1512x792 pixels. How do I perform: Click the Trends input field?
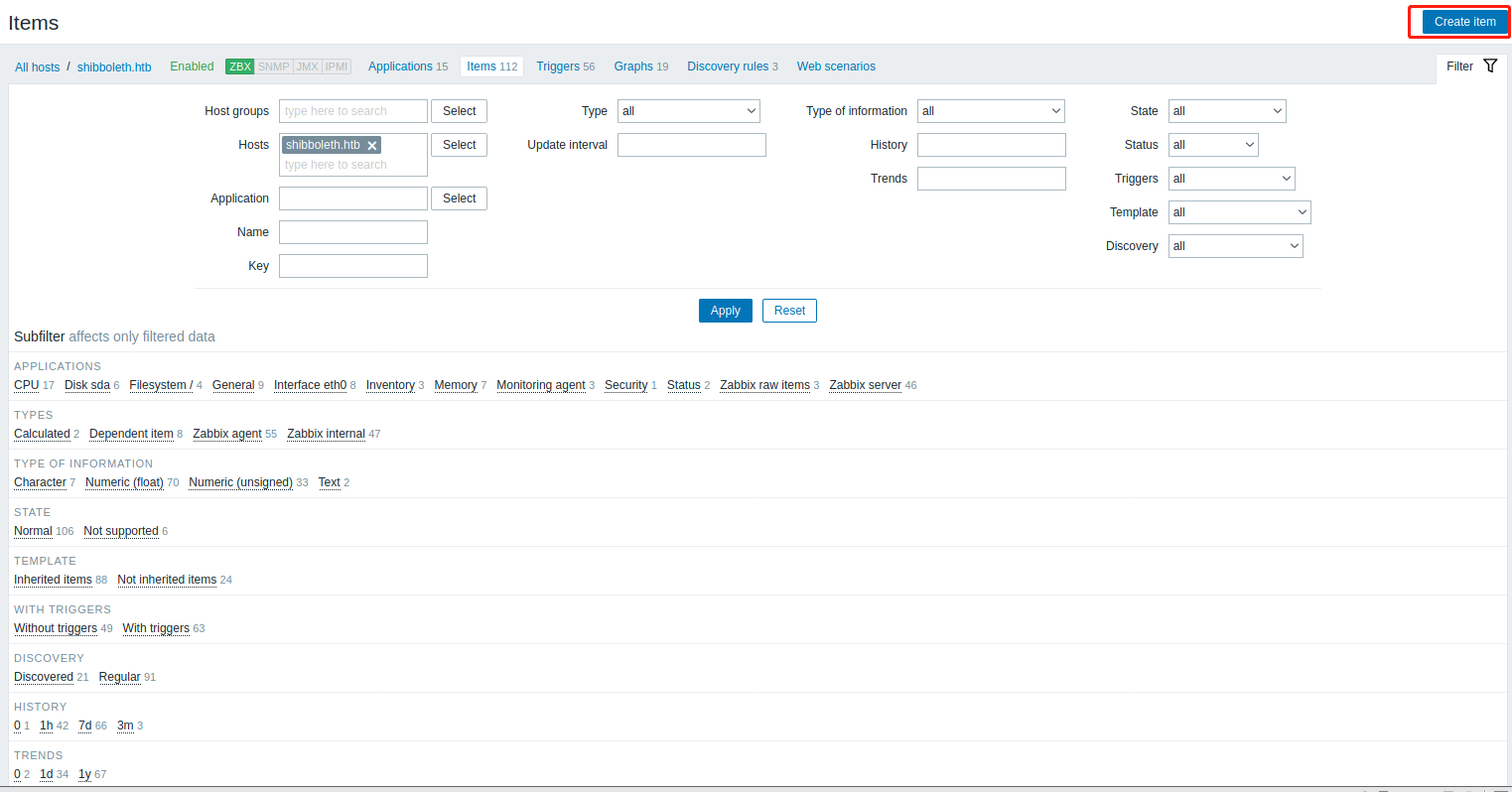pyautogui.click(x=992, y=179)
